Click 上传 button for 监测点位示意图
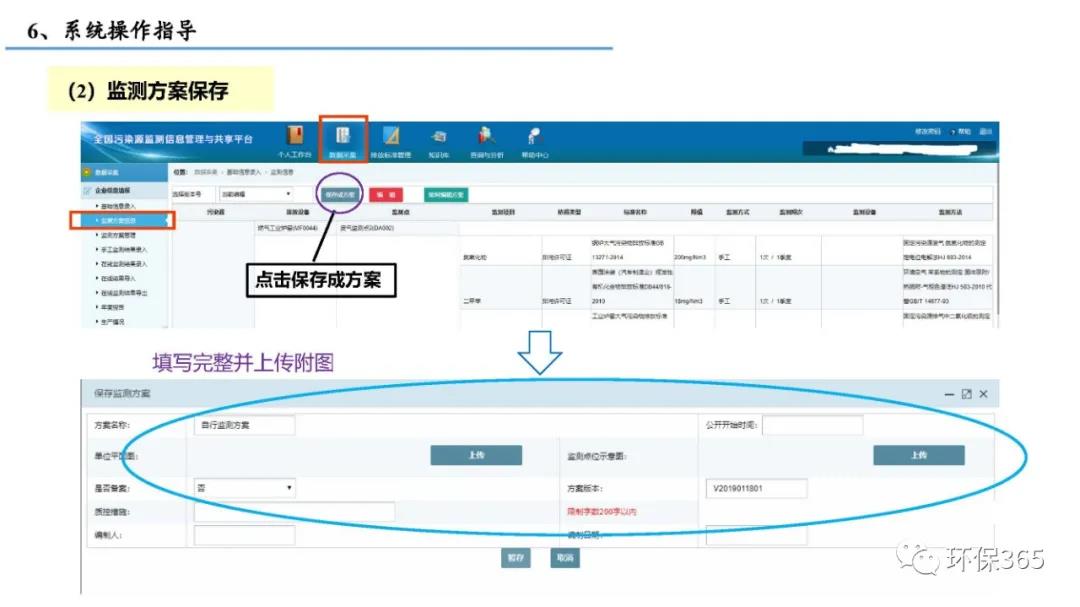The width and height of the screenshot is (1080, 607). click(918, 455)
